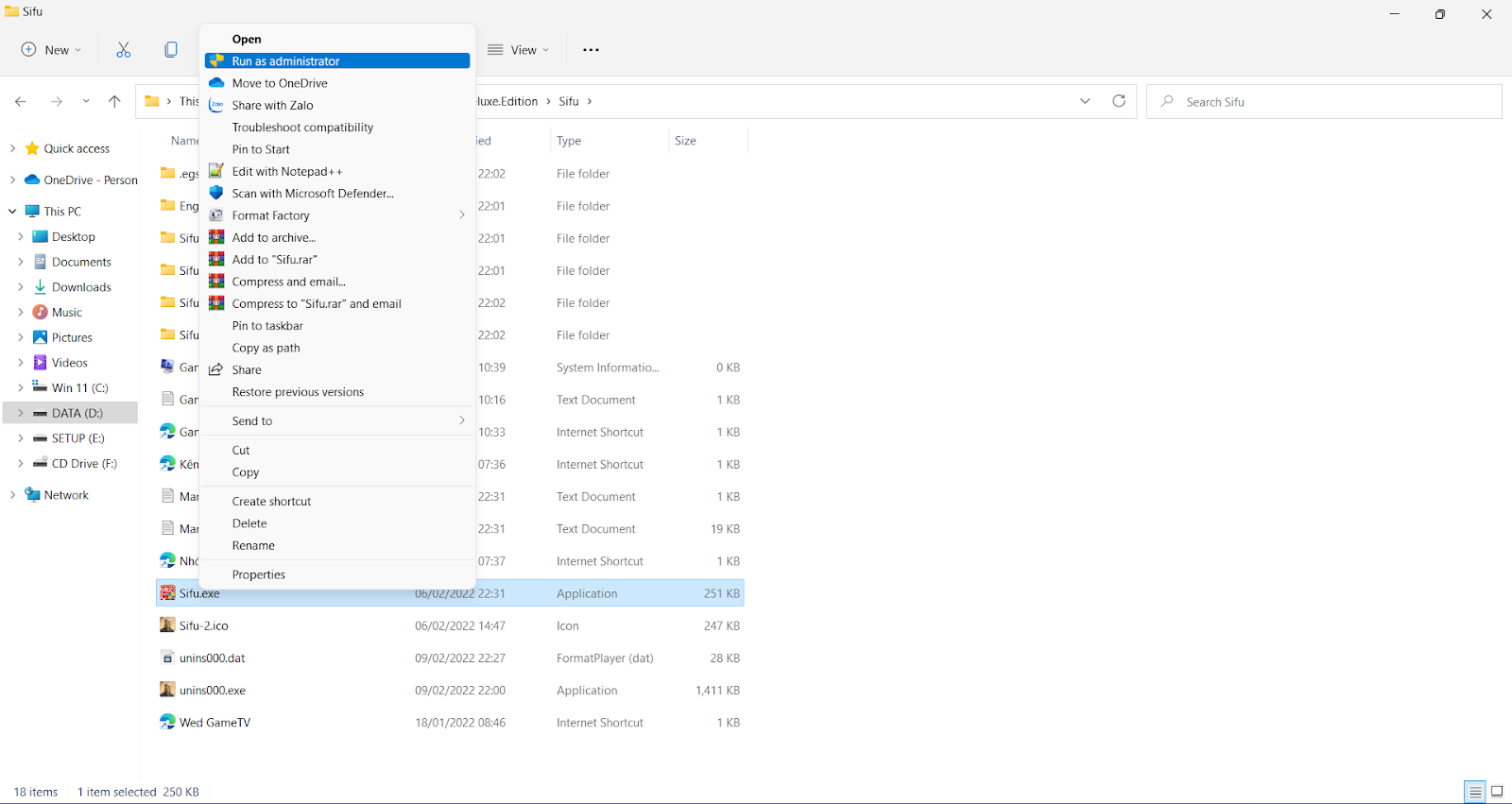
Task: Expand the OneDrive tree node
Action: coord(12,180)
